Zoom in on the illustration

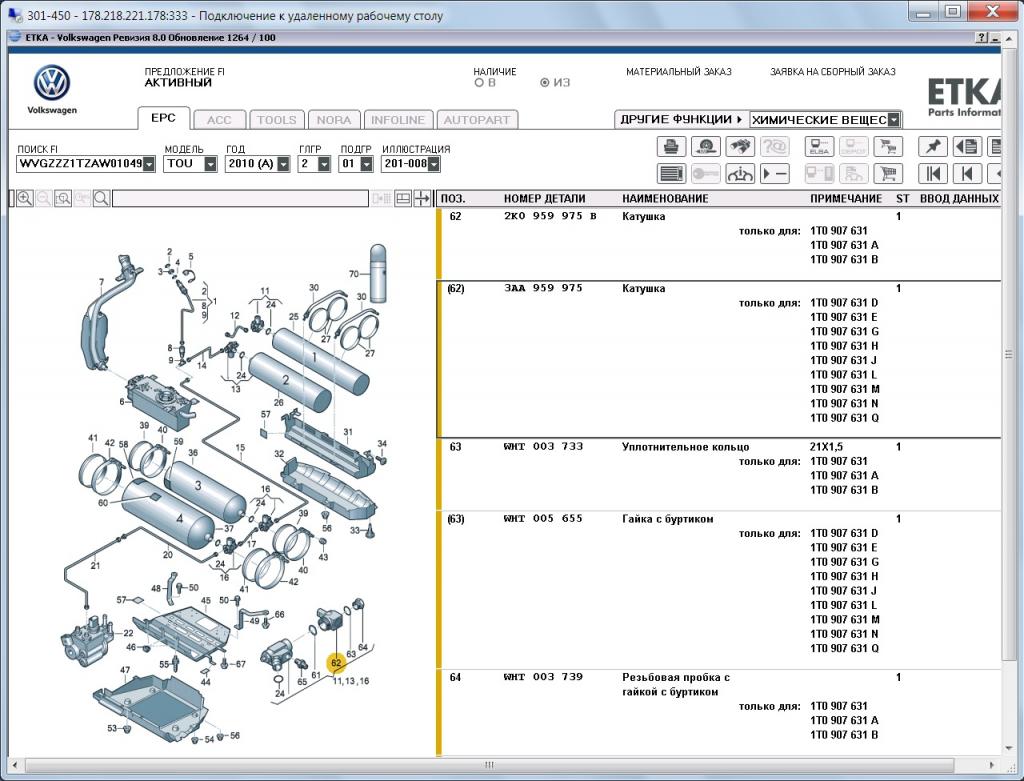(x=25, y=199)
